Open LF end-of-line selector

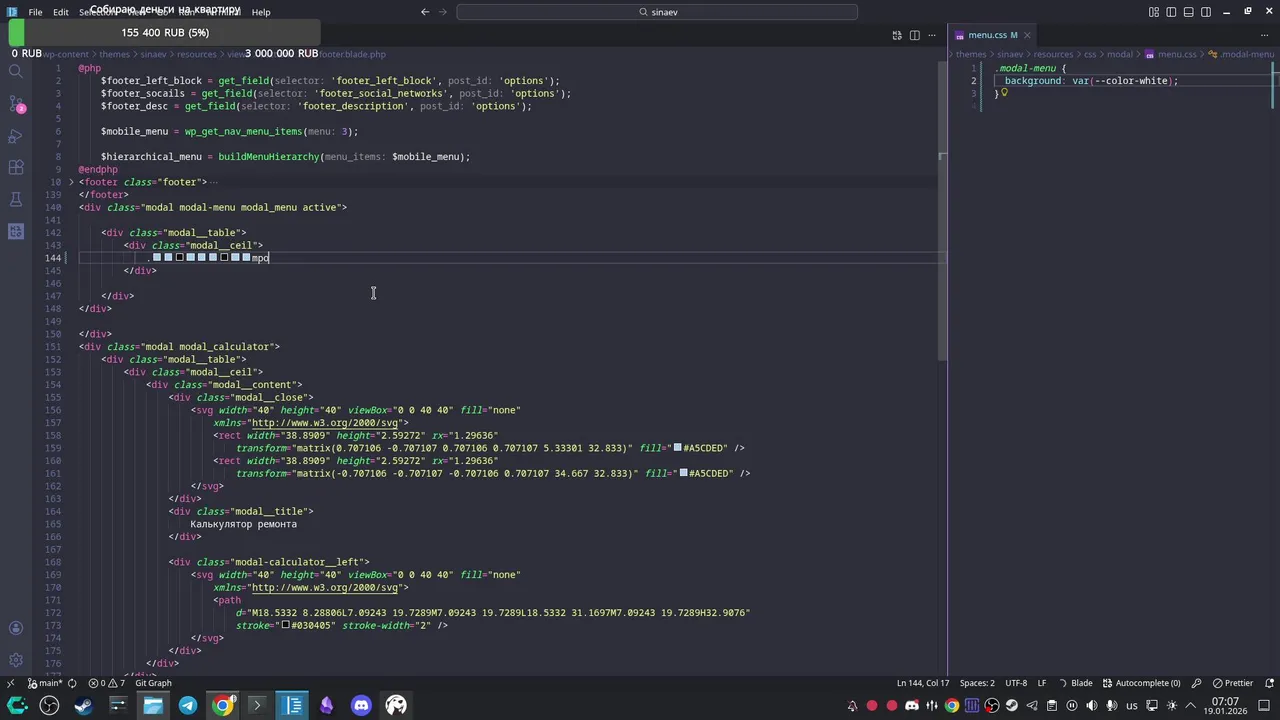[x=1042, y=683]
